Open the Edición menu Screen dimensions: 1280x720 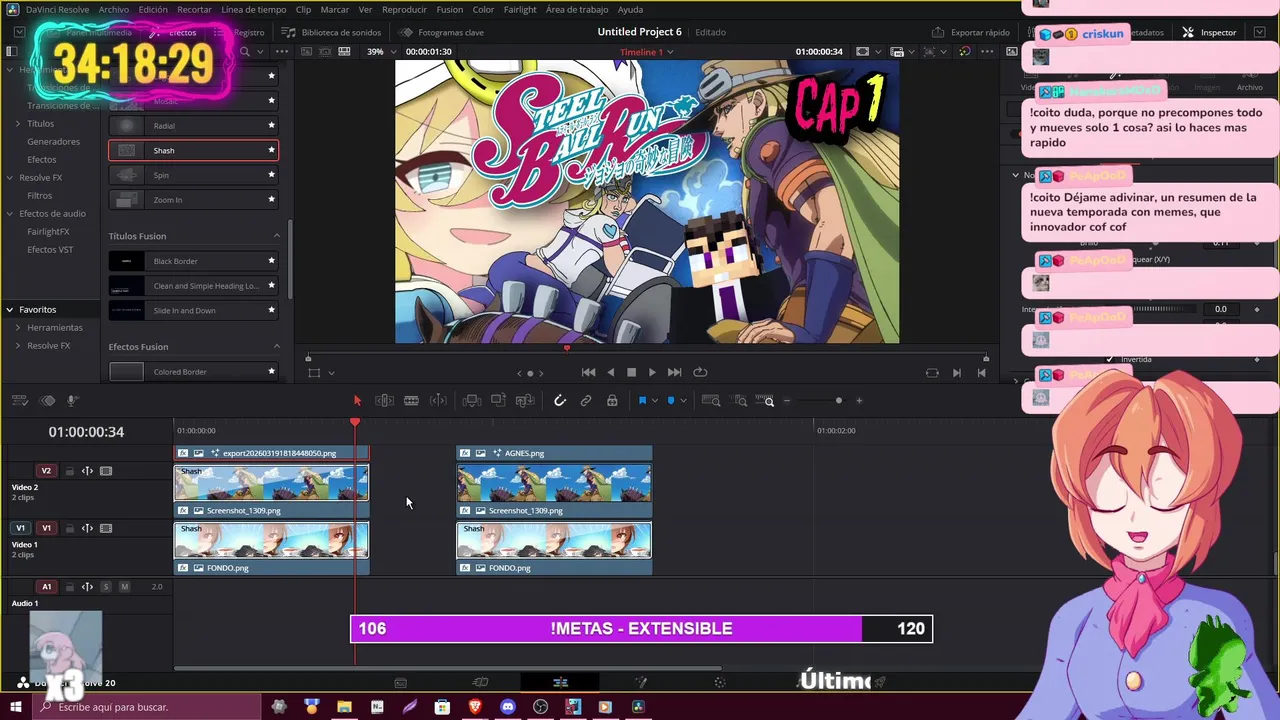[x=153, y=9]
